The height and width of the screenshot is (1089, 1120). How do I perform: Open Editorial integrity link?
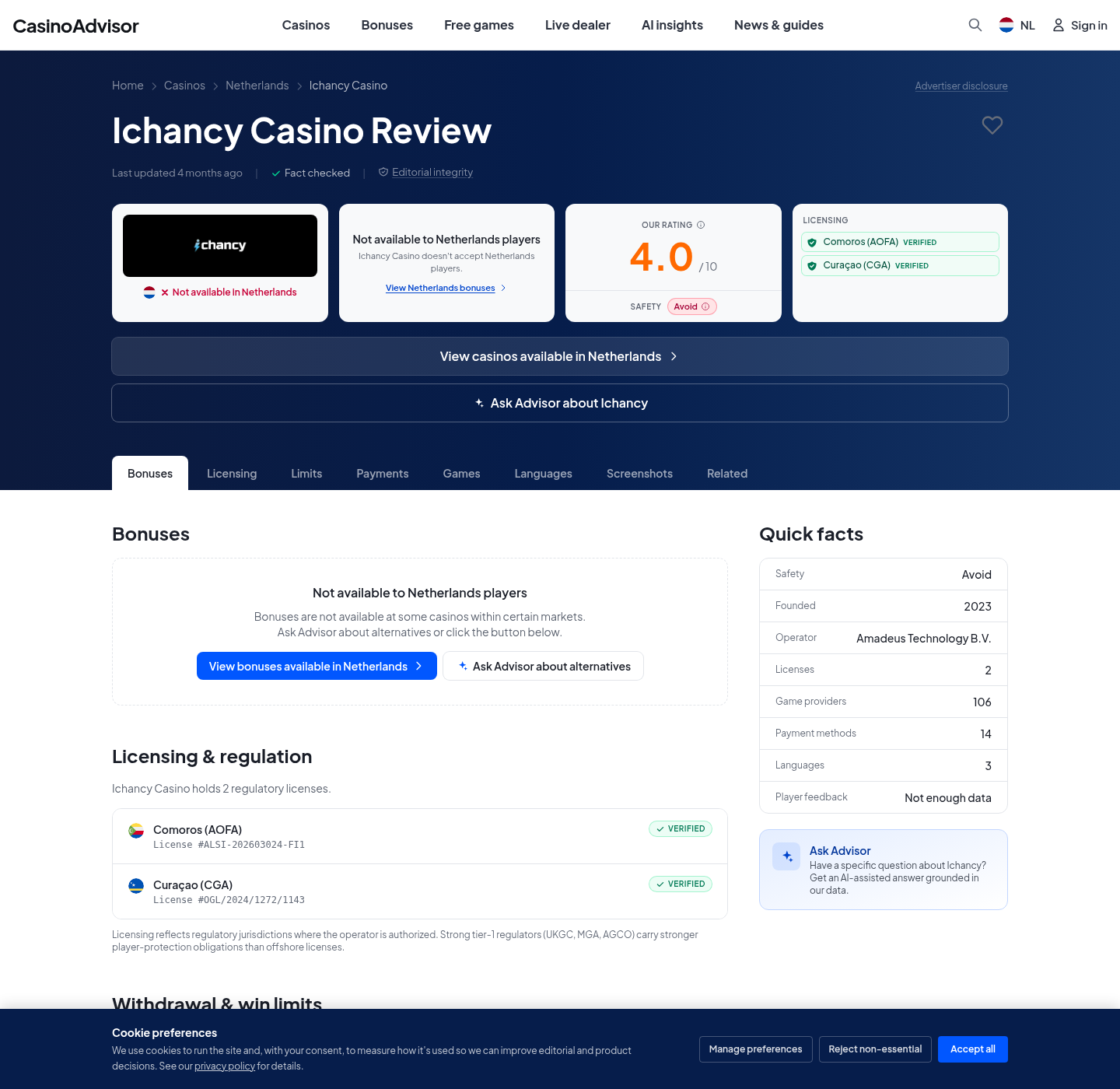point(432,172)
